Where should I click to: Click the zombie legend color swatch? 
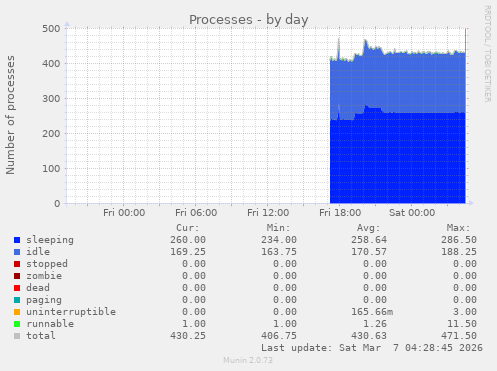click(17, 276)
